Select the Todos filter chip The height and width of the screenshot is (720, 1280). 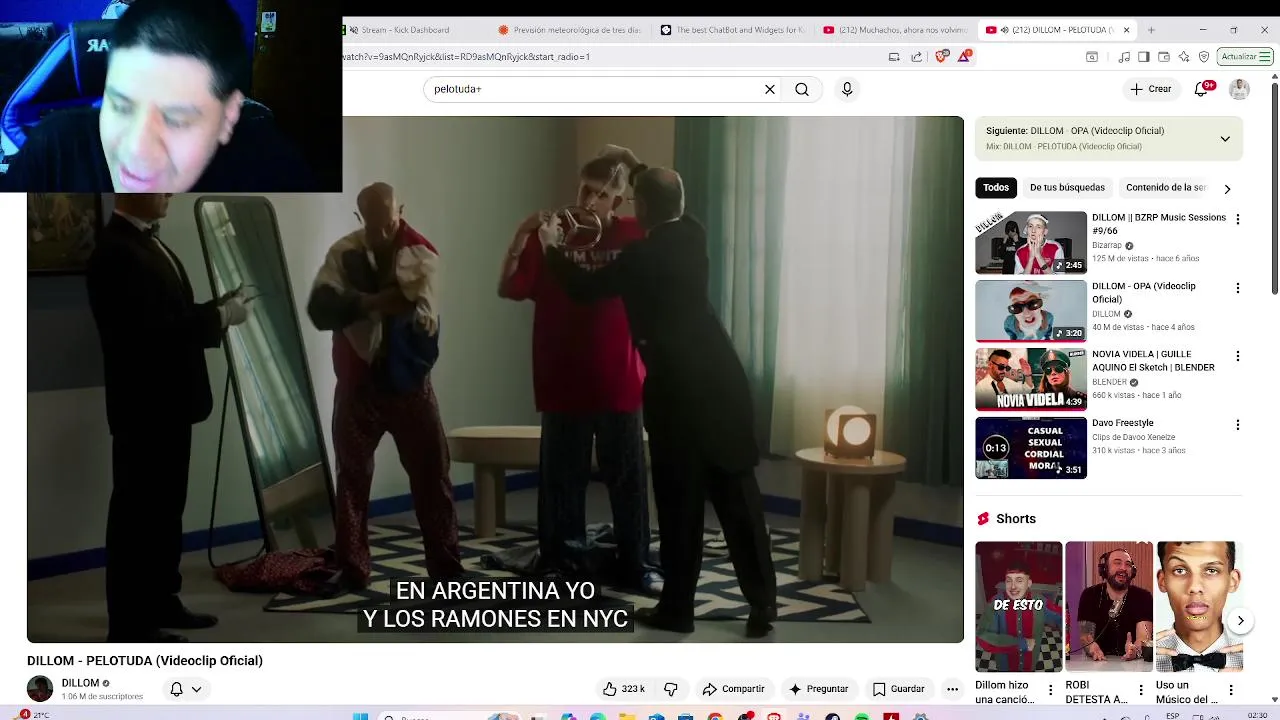(x=996, y=188)
